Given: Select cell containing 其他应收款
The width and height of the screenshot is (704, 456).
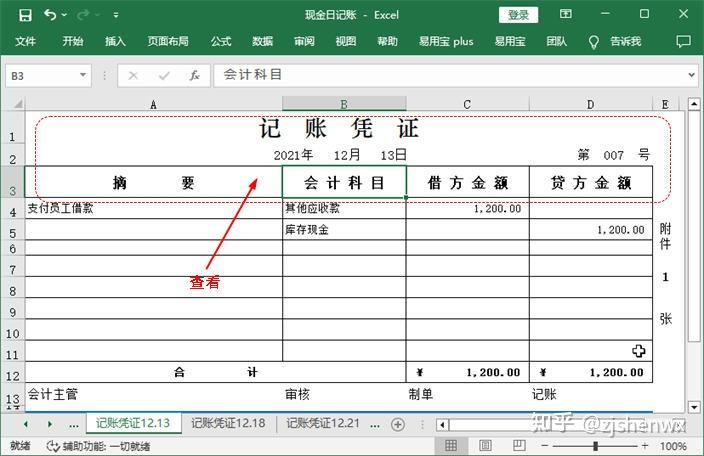Looking at the screenshot, I should (343, 209).
